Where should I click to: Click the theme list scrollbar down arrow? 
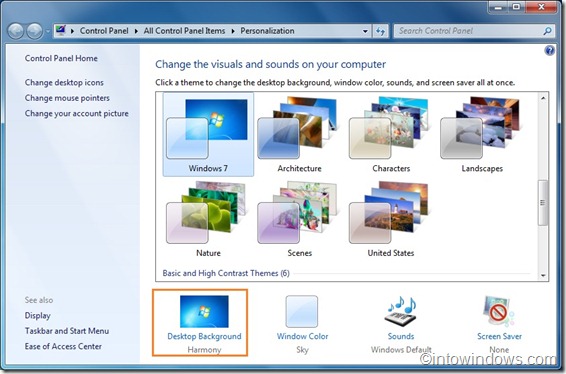543,275
